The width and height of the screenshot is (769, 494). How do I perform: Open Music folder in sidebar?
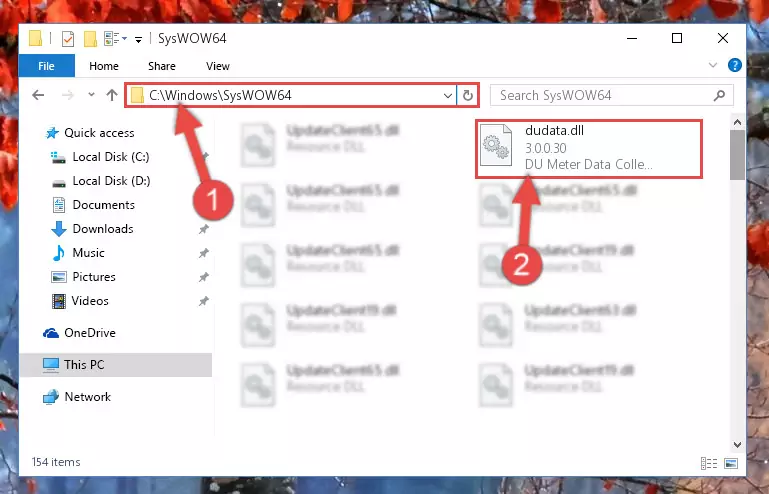point(88,253)
